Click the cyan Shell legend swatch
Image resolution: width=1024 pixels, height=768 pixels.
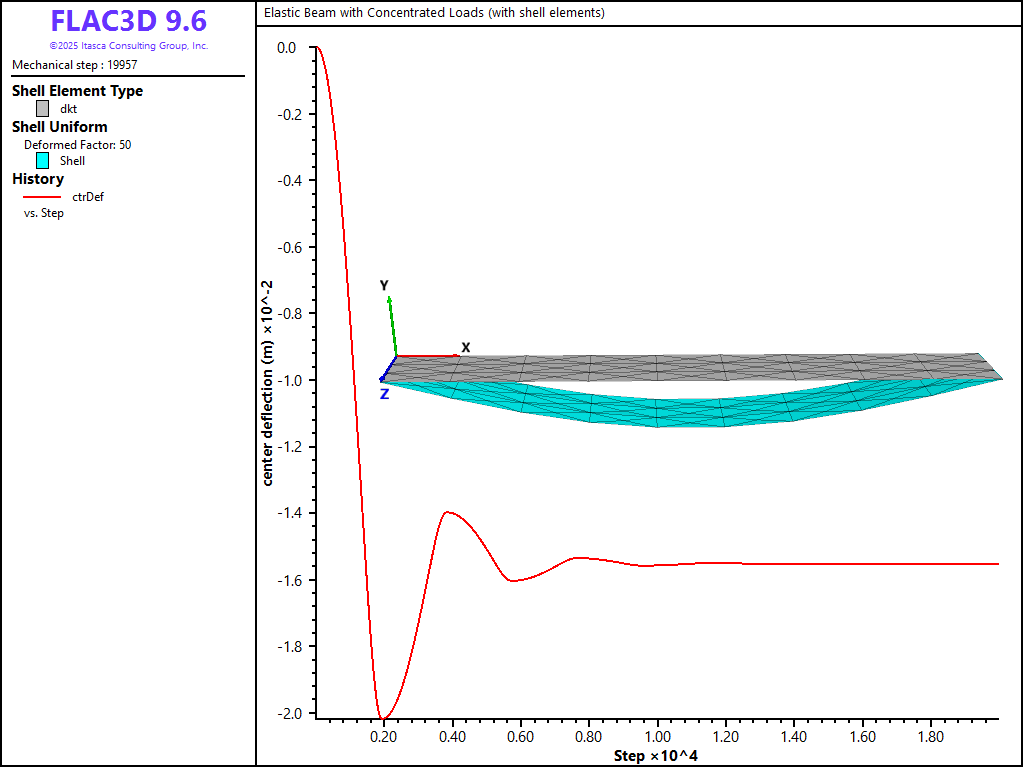42,160
